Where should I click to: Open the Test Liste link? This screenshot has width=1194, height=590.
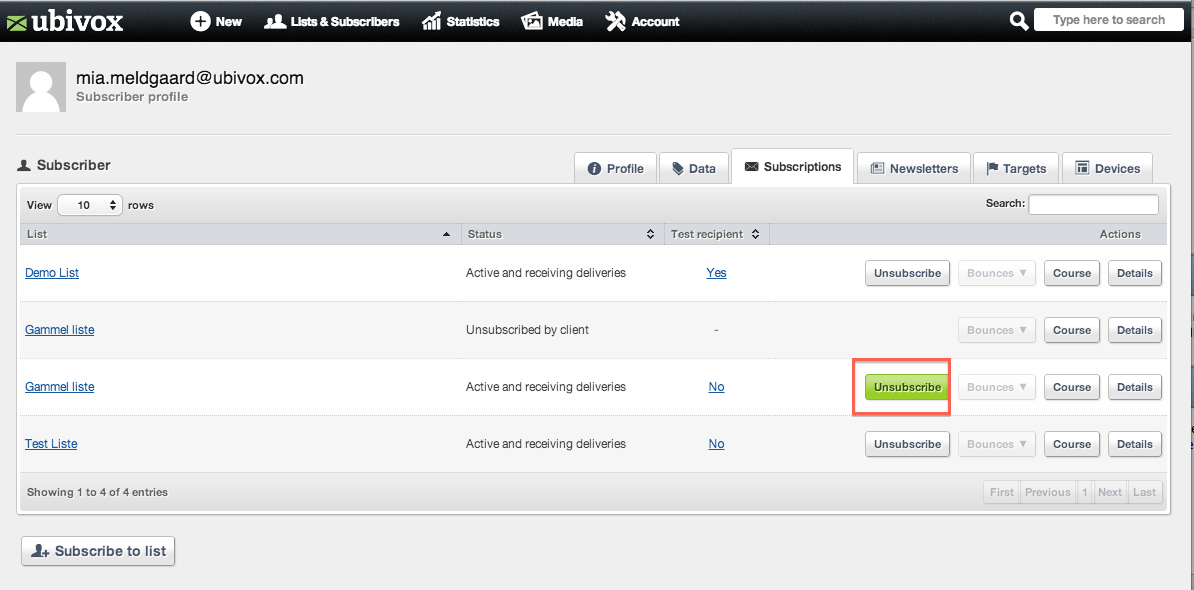coord(51,444)
